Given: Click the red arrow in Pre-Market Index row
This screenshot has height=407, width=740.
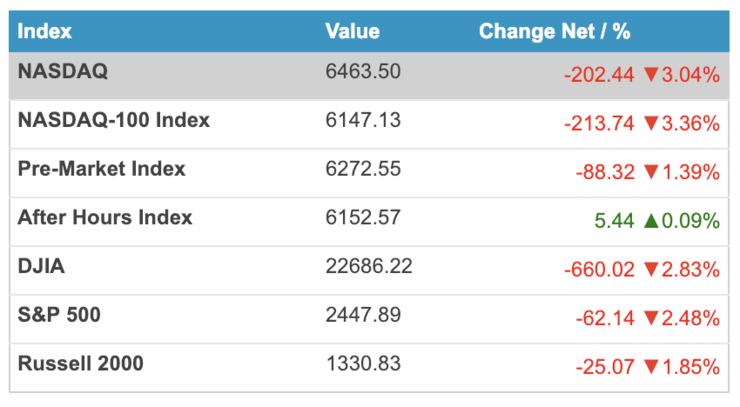Looking at the screenshot, I should pos(651,172).
